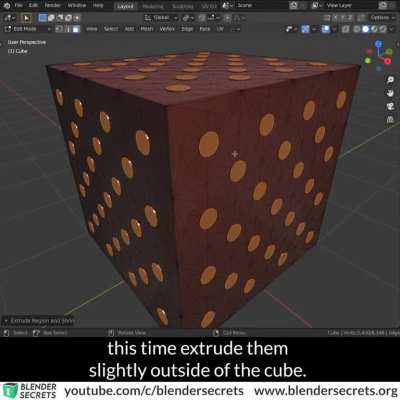Click the blue Z axis on navigation gizmo
The image size is (400, 400).
(x=378, y=44)
